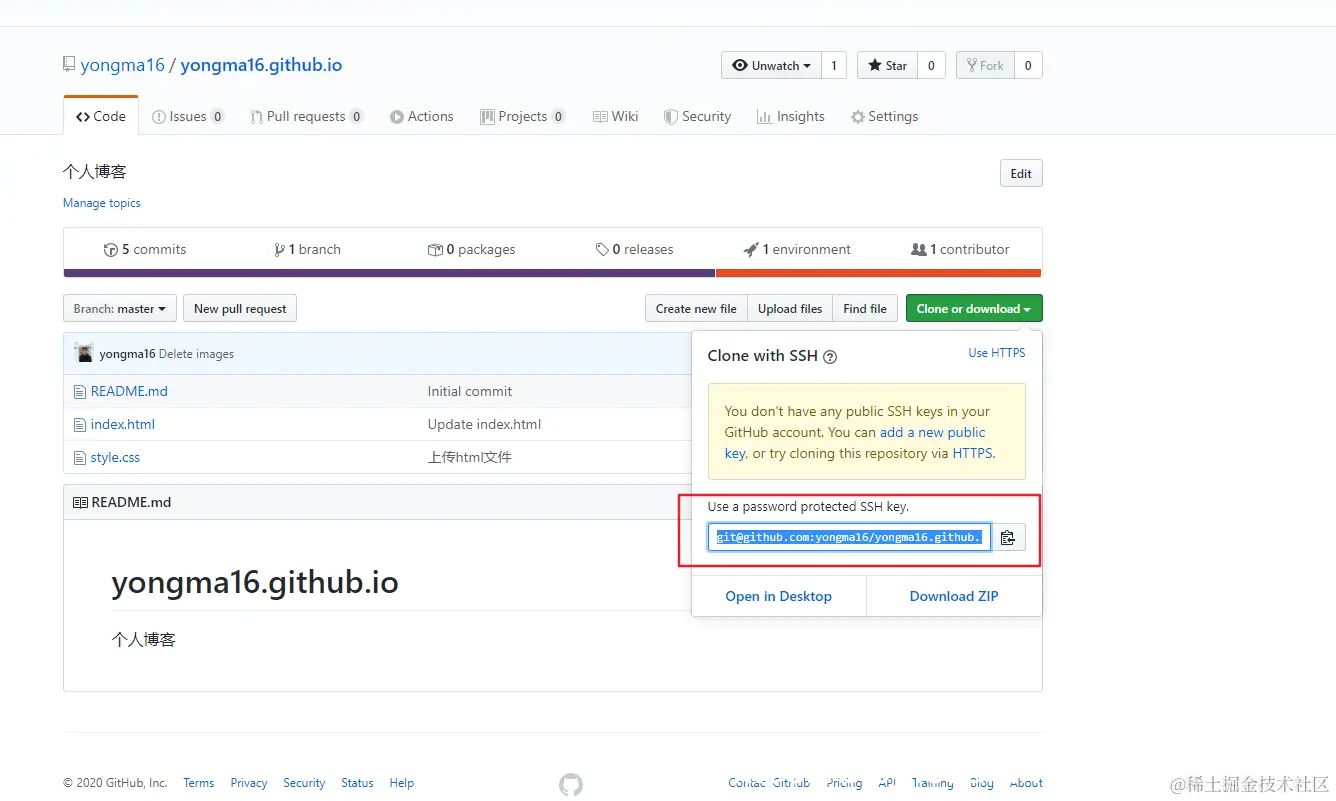Click the language breakdown color bar
Viewport: 1336px width, 801px height.
click(552, 273)
